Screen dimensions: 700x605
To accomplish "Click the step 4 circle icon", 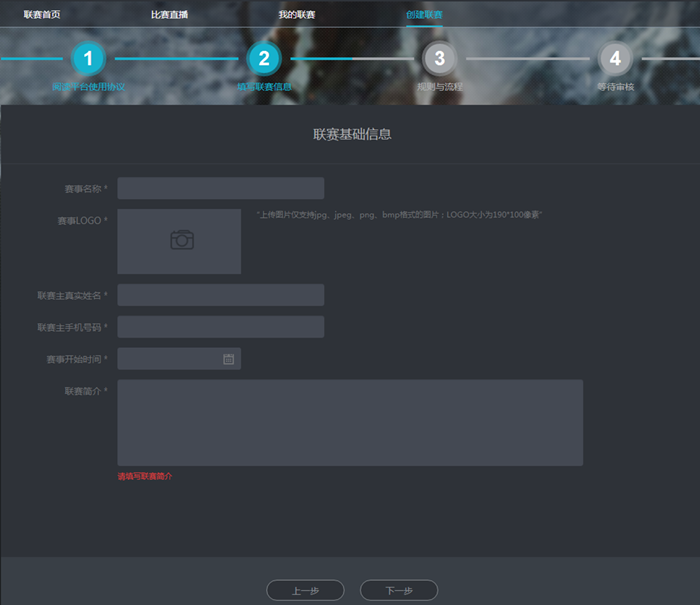I will point(615,59).
